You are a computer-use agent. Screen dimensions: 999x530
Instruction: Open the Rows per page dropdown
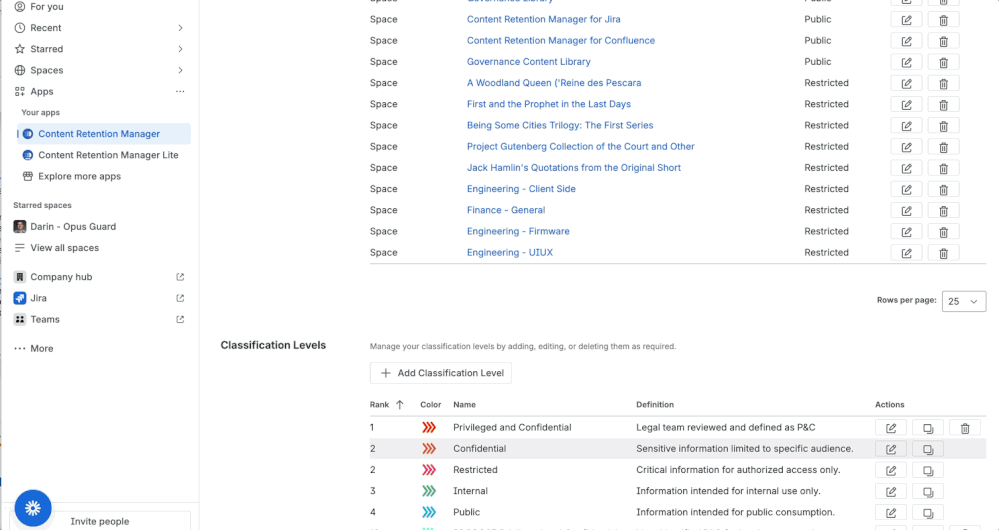tap(963, 301)
